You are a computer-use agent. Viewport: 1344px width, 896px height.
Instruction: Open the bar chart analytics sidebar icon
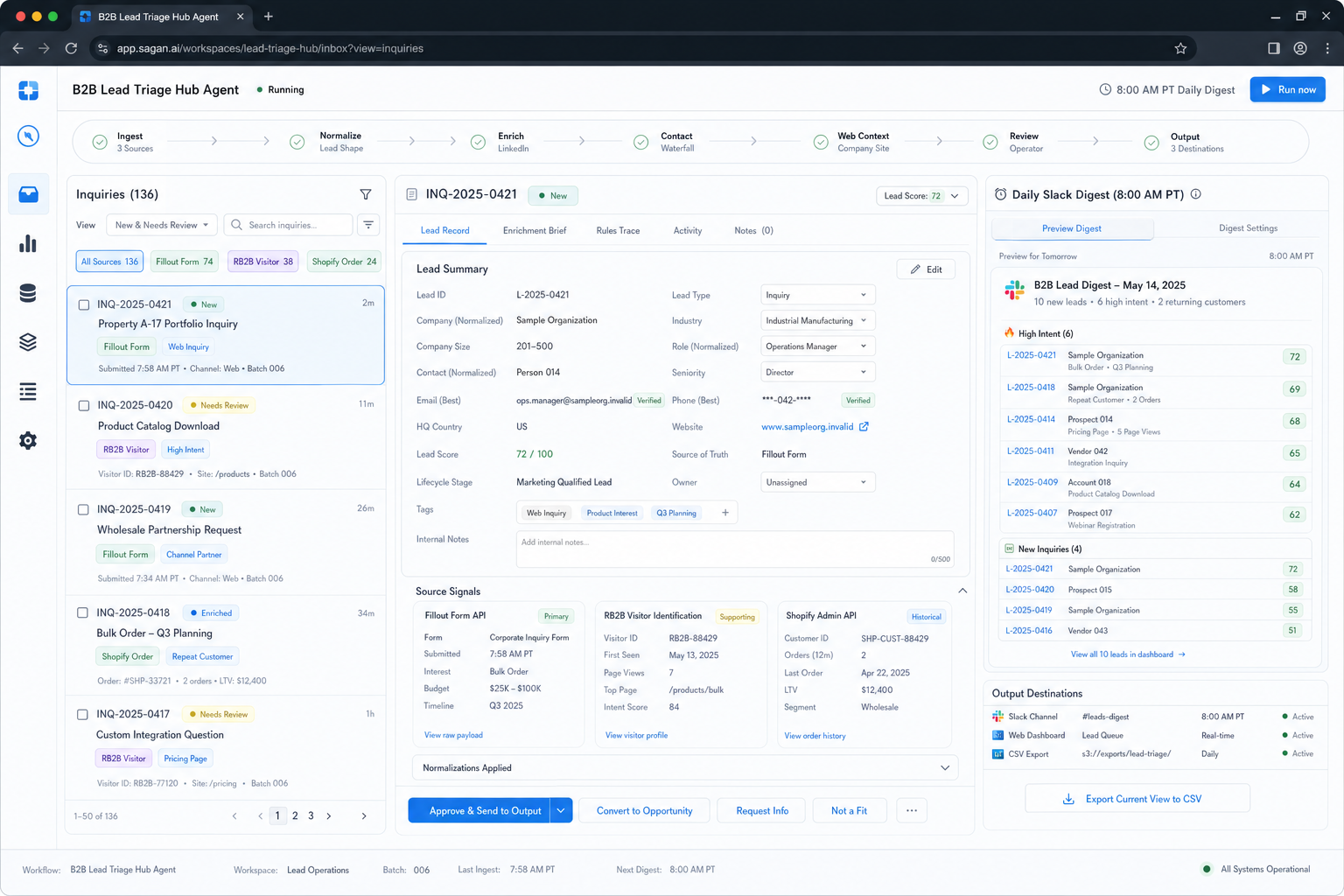(28, 243)
